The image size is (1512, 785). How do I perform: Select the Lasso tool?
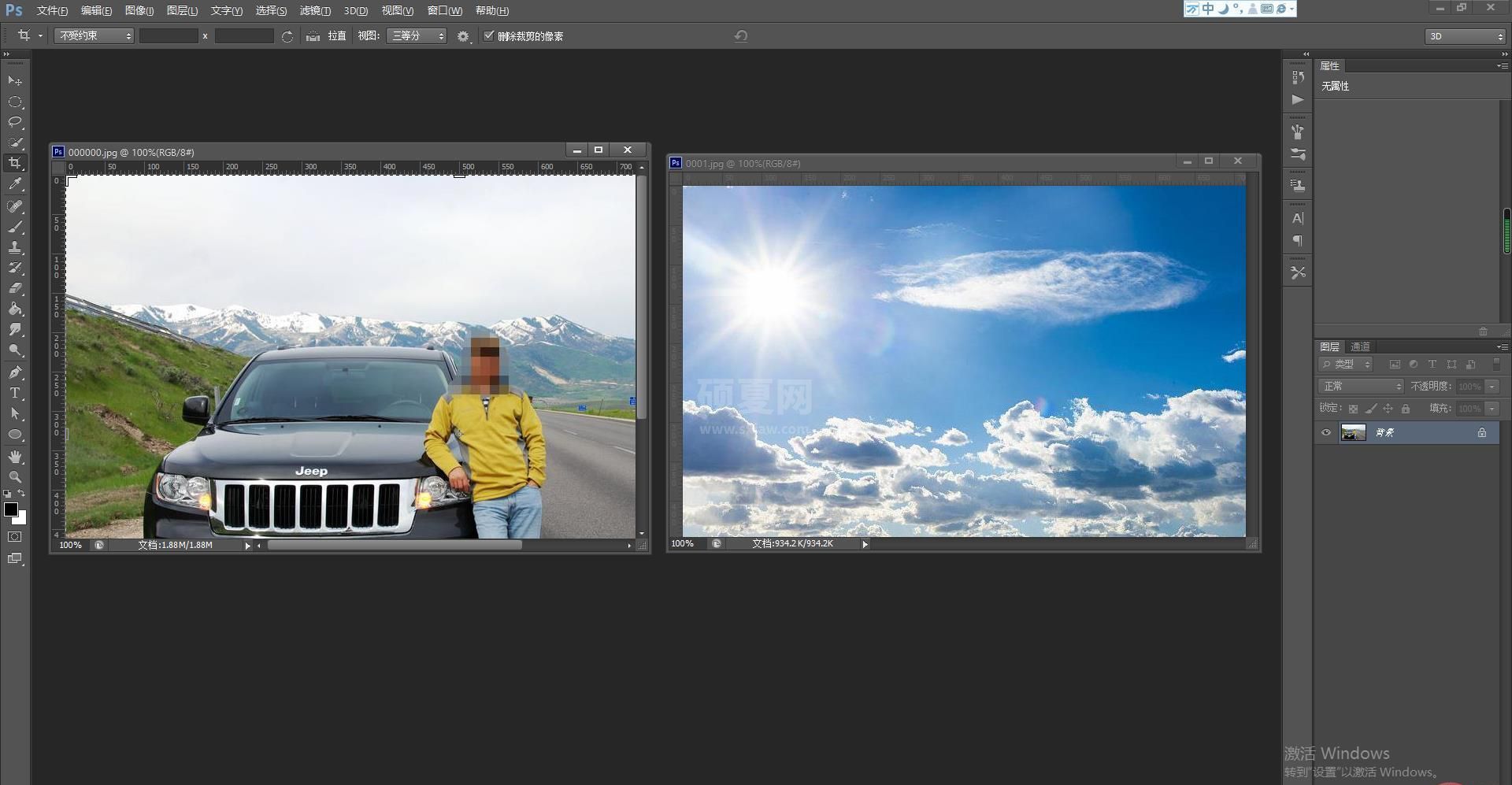(15, 122)
